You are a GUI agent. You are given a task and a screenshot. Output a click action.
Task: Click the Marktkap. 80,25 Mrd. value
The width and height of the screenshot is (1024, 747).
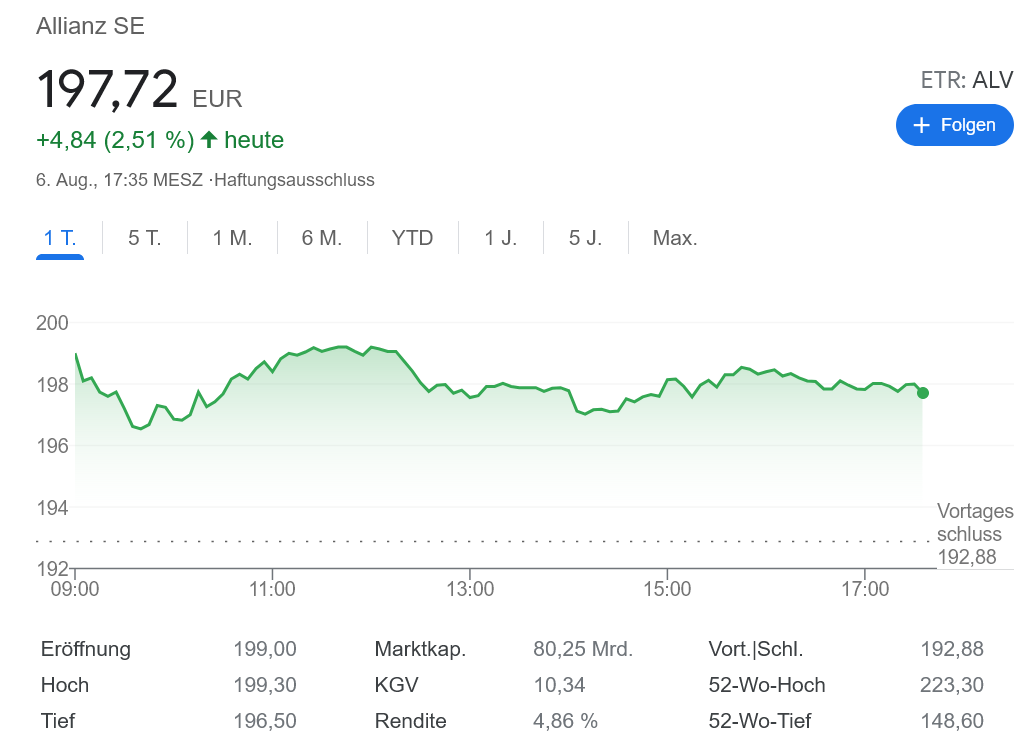[583, 649]
